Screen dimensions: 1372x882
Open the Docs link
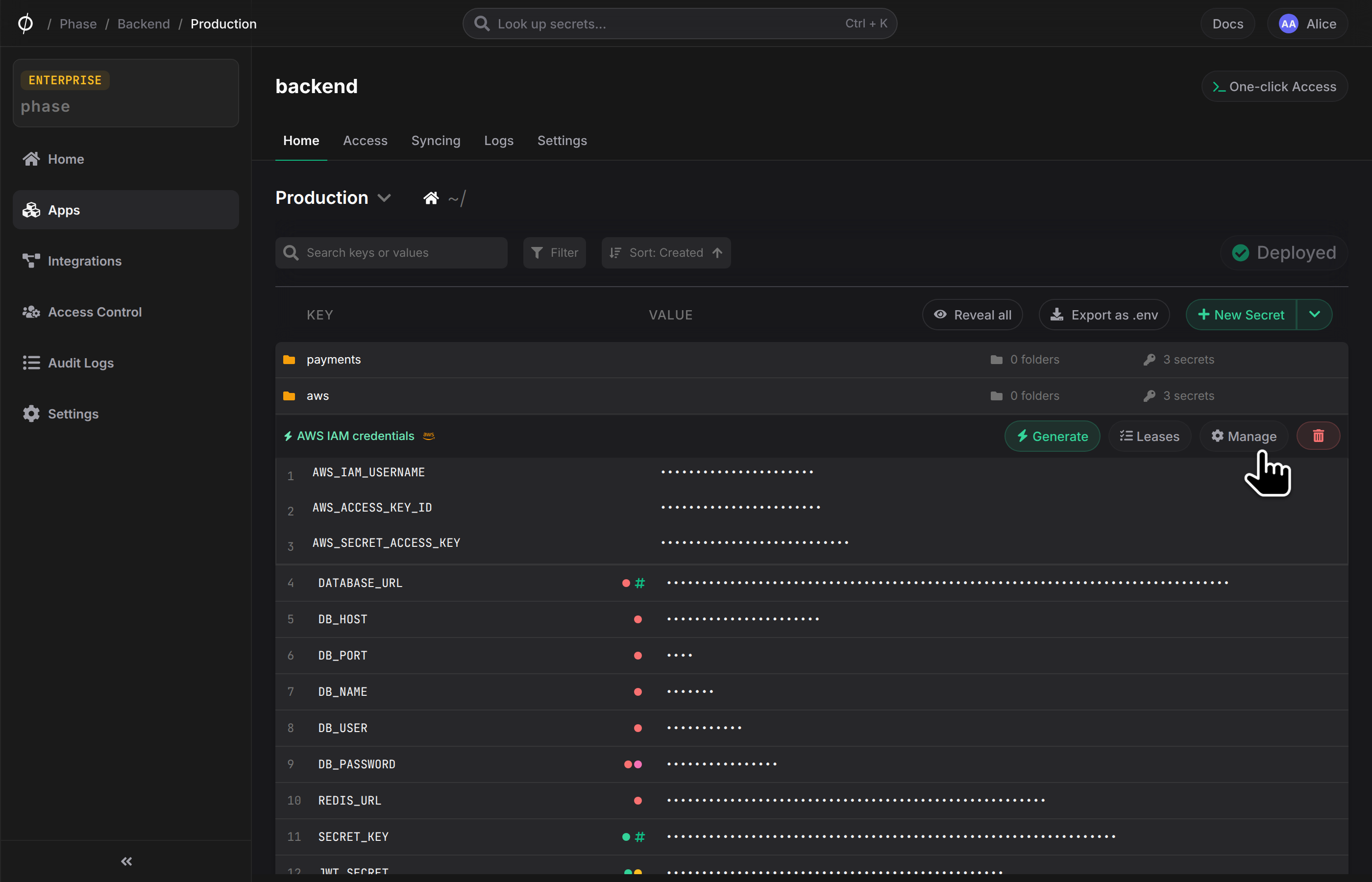click(1228, 24)
